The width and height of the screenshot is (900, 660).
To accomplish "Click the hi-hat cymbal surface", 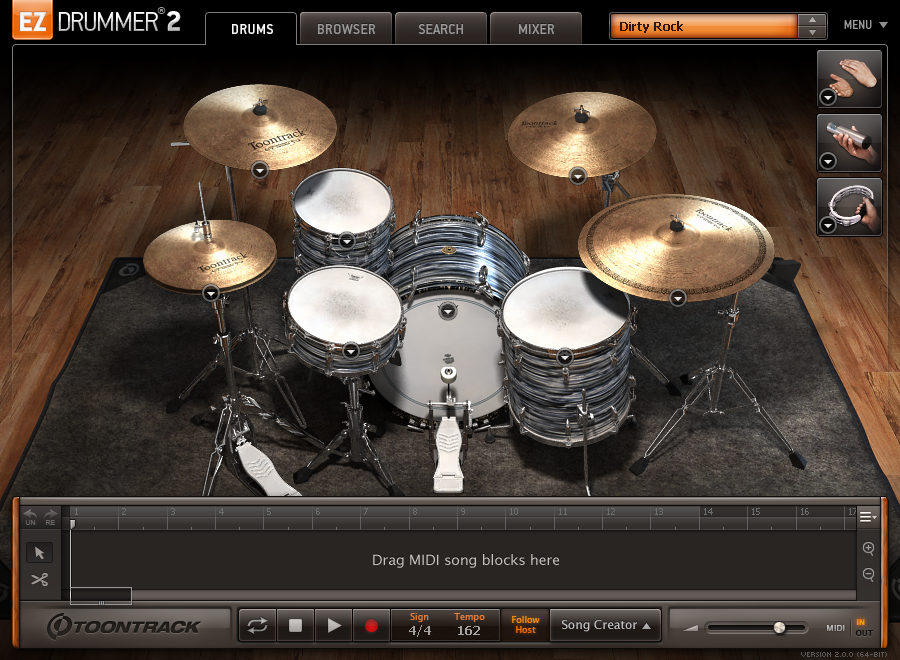I will pyautogui.click(x=210, y=255).
